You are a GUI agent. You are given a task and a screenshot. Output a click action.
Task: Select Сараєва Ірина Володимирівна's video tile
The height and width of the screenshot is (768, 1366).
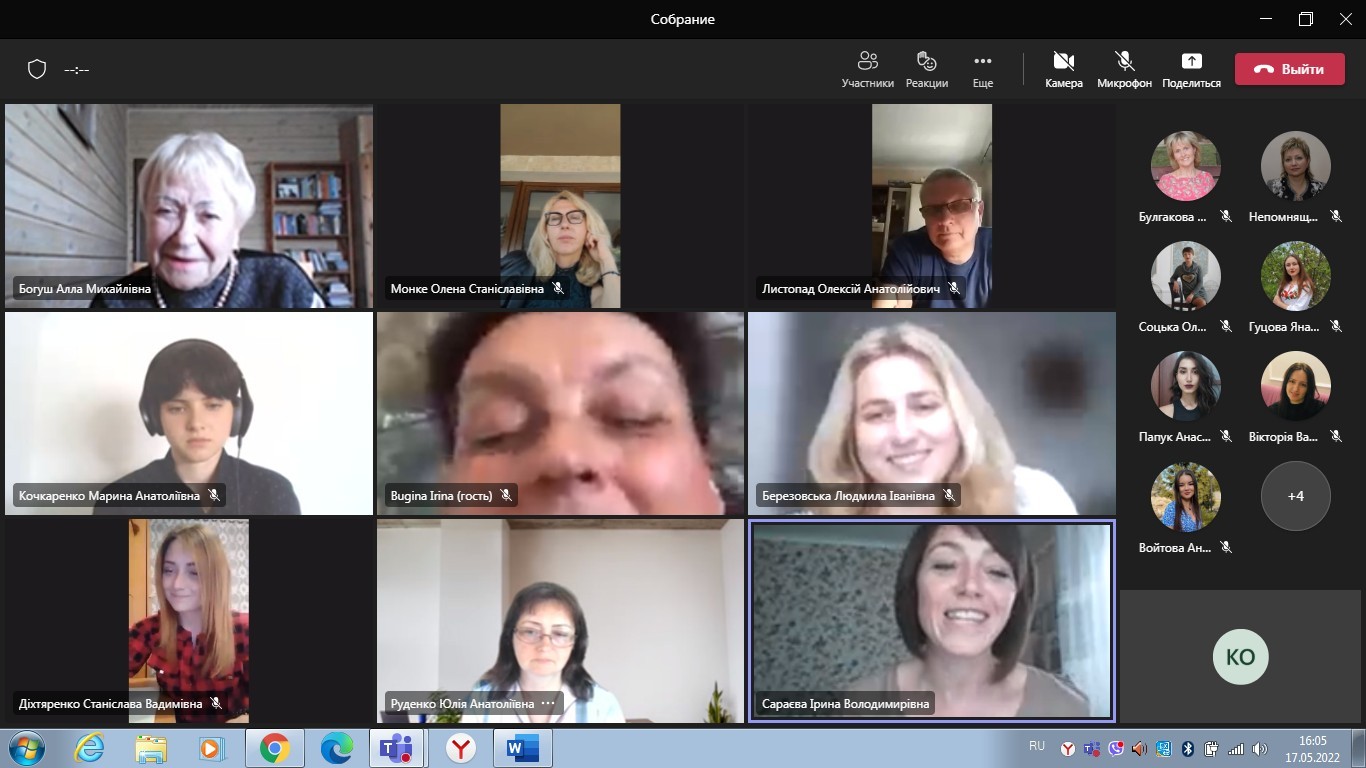click(932, 621)
